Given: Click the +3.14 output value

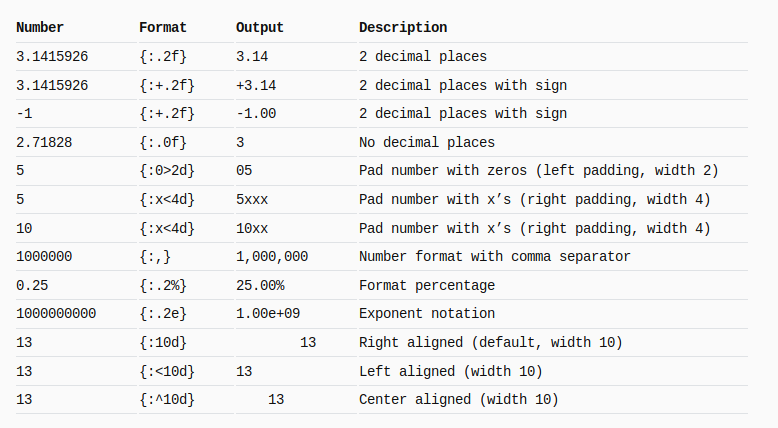Looking at the screenshot, I should tap(256, 85).
